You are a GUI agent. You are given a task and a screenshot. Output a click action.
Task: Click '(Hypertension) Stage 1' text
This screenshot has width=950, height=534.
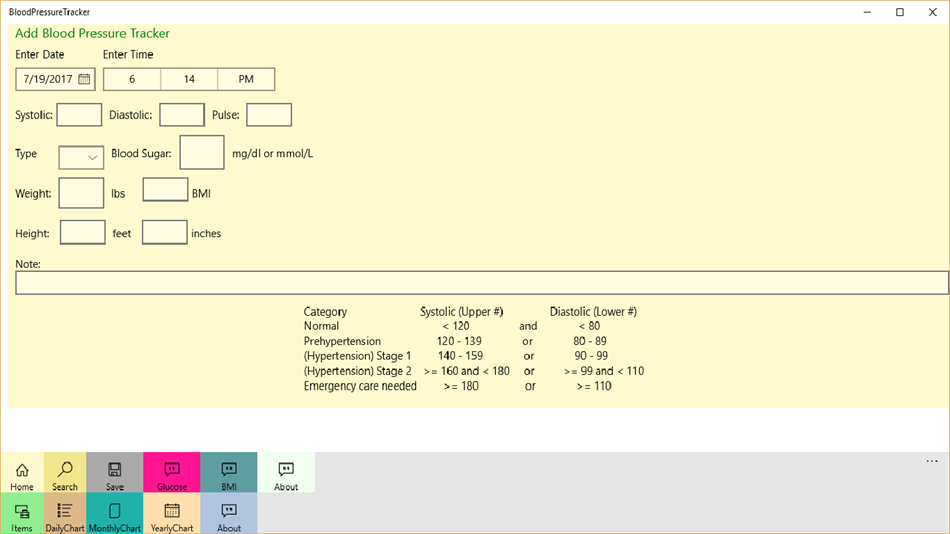coord(357,356)
